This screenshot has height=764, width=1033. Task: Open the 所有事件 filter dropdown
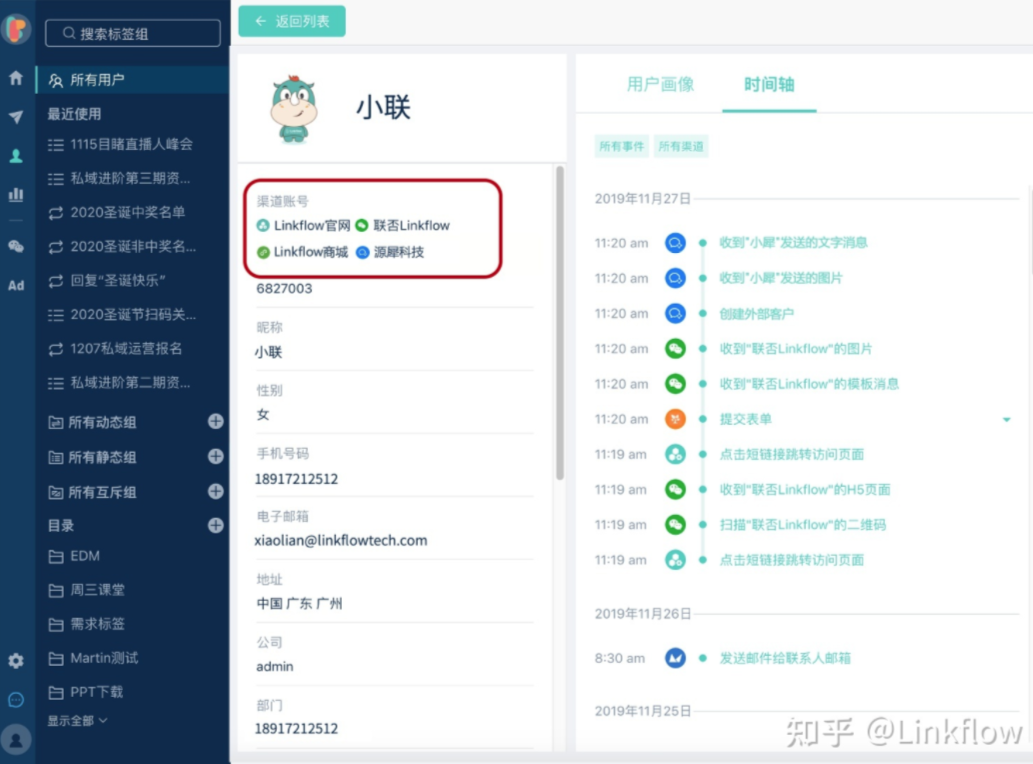621,146
